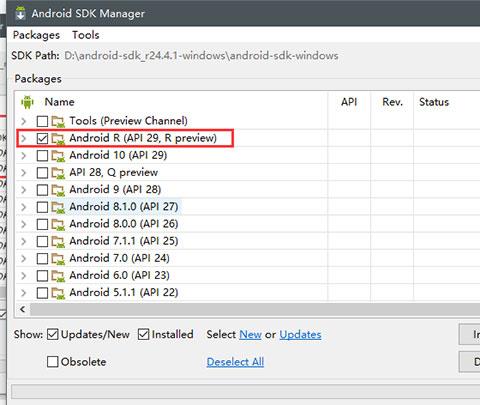
Task: Enable the Obsolete checkbox
Action: [x=53, y=362]
